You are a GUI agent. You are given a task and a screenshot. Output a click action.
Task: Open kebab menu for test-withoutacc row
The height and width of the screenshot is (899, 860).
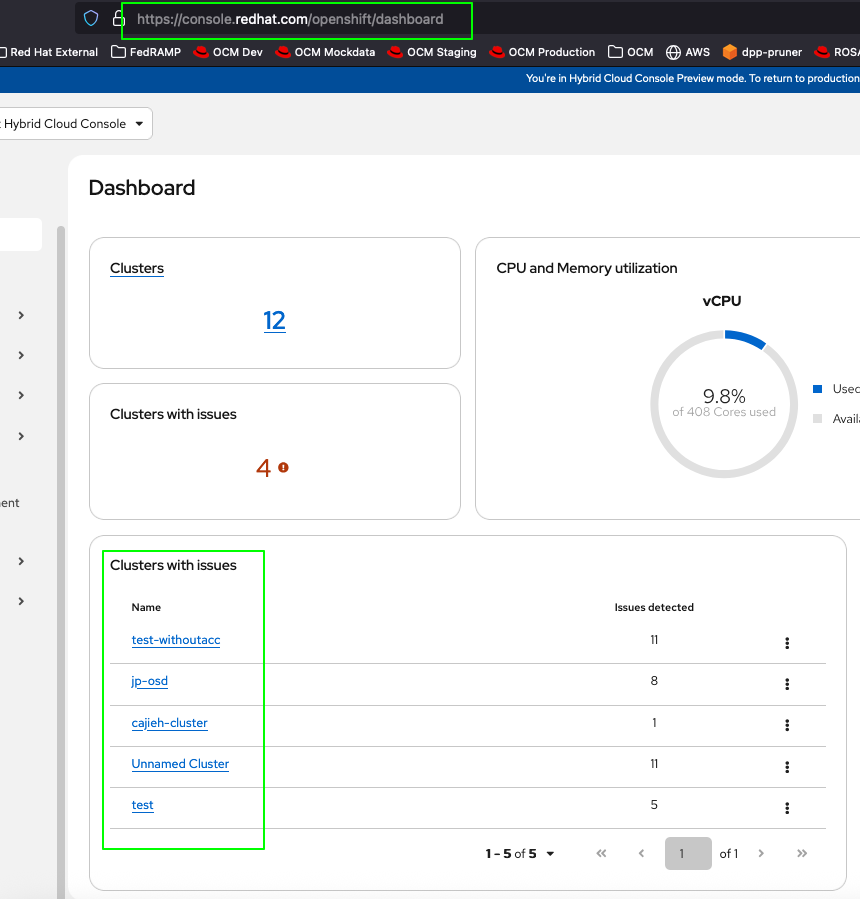787,643
